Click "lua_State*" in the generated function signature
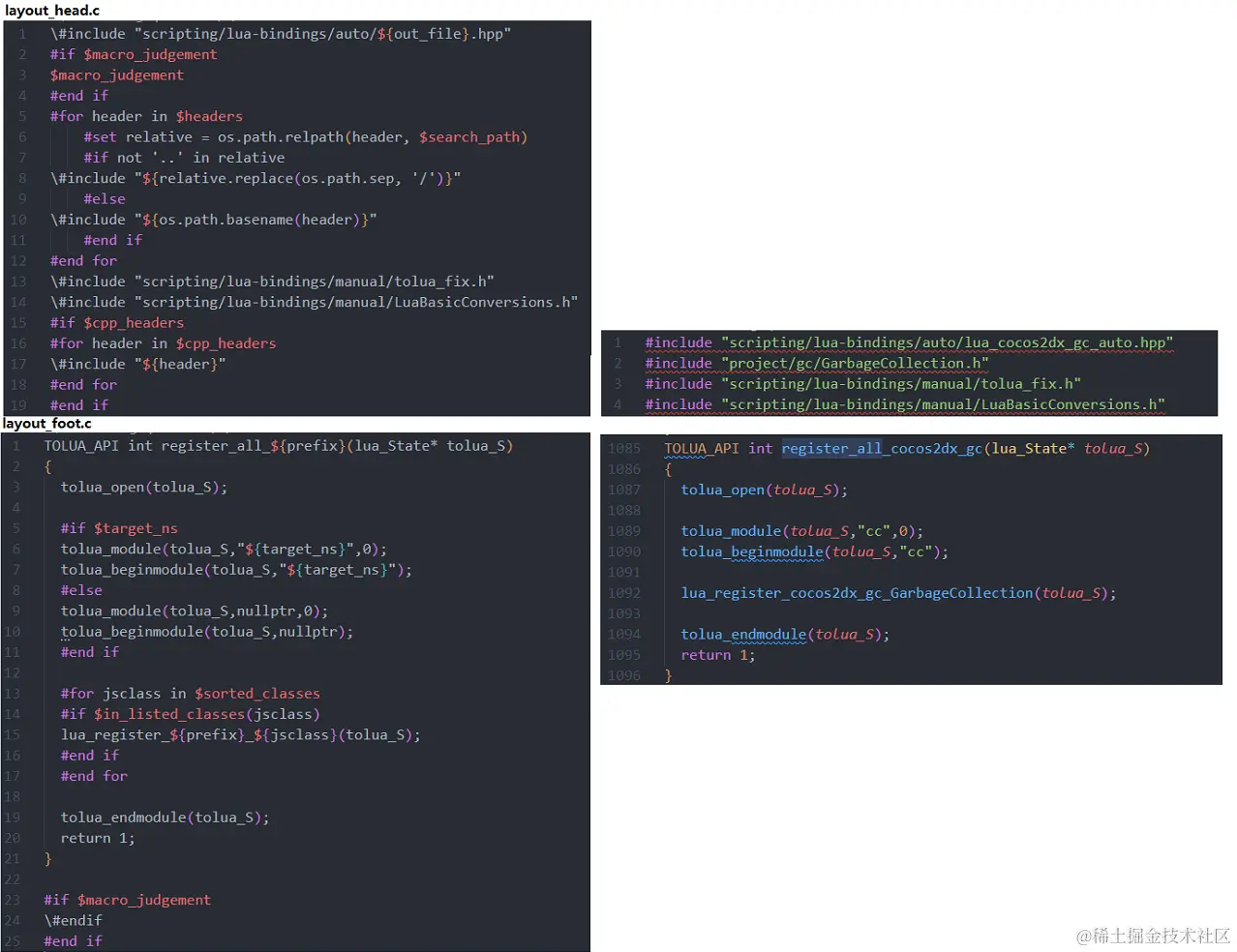The width and height of the screenshot is (1237, 952). point(1033,449)
